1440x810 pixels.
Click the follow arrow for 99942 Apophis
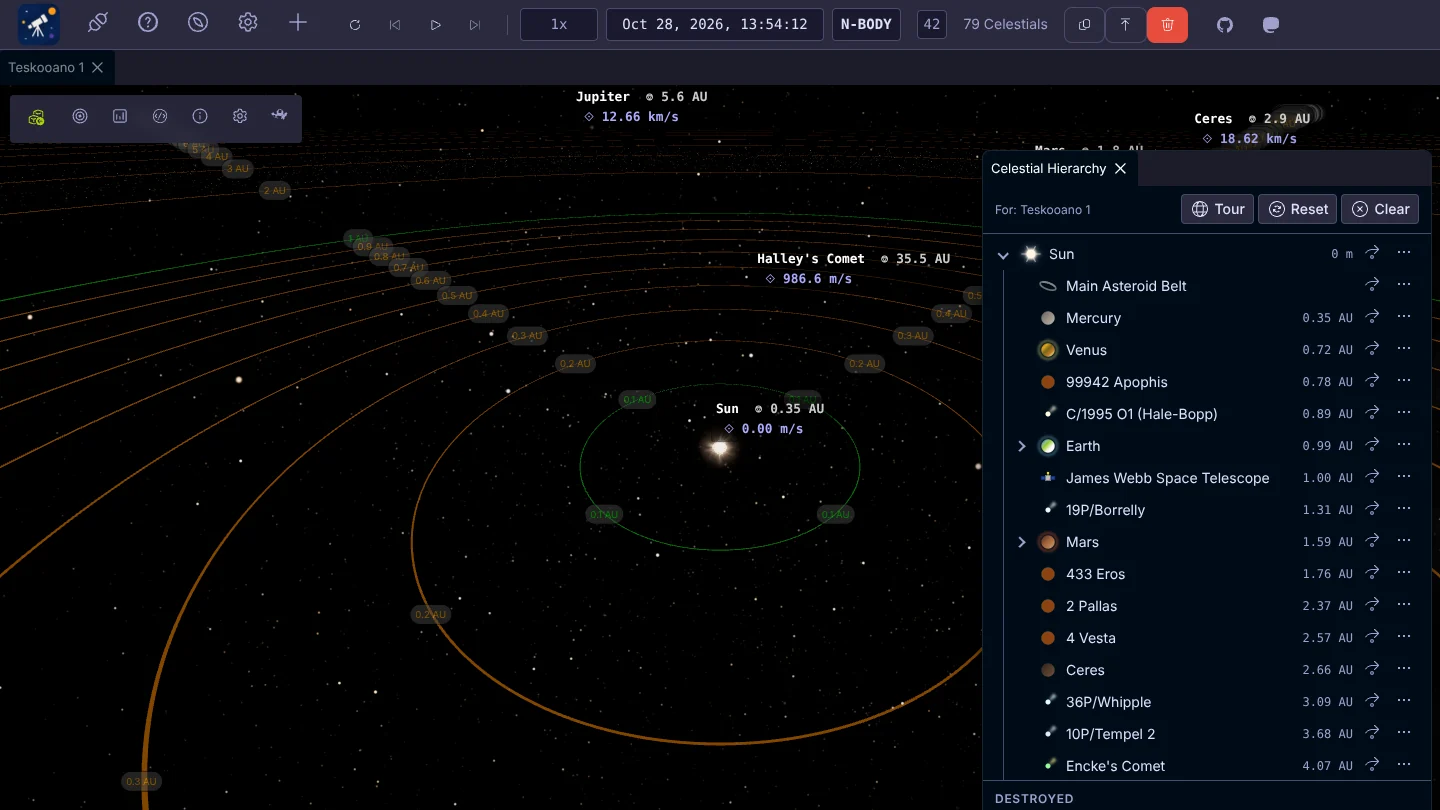tap(1373, 381)
